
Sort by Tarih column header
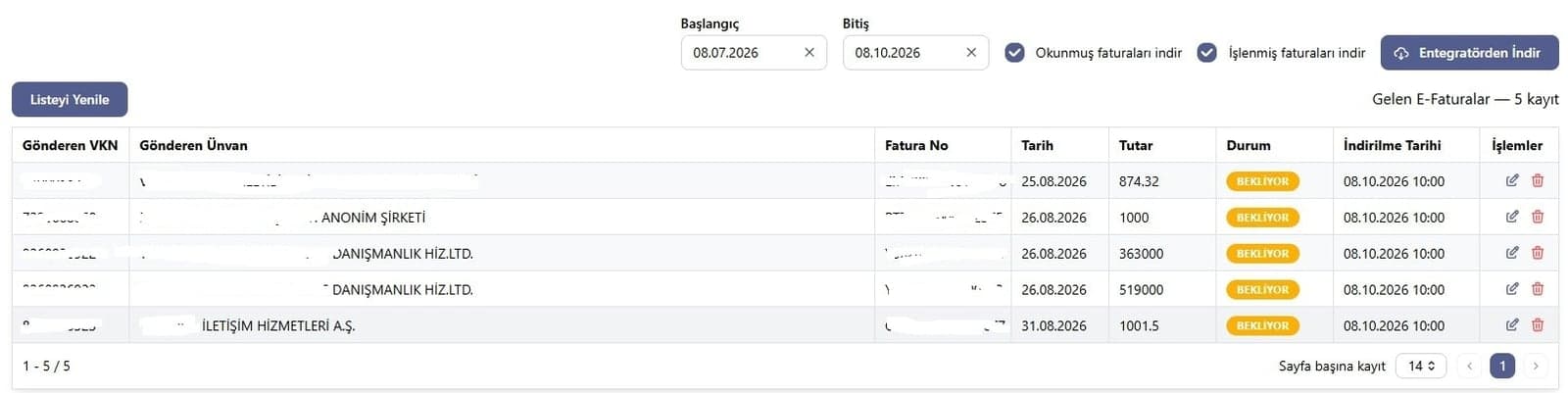pos(1037,145)
